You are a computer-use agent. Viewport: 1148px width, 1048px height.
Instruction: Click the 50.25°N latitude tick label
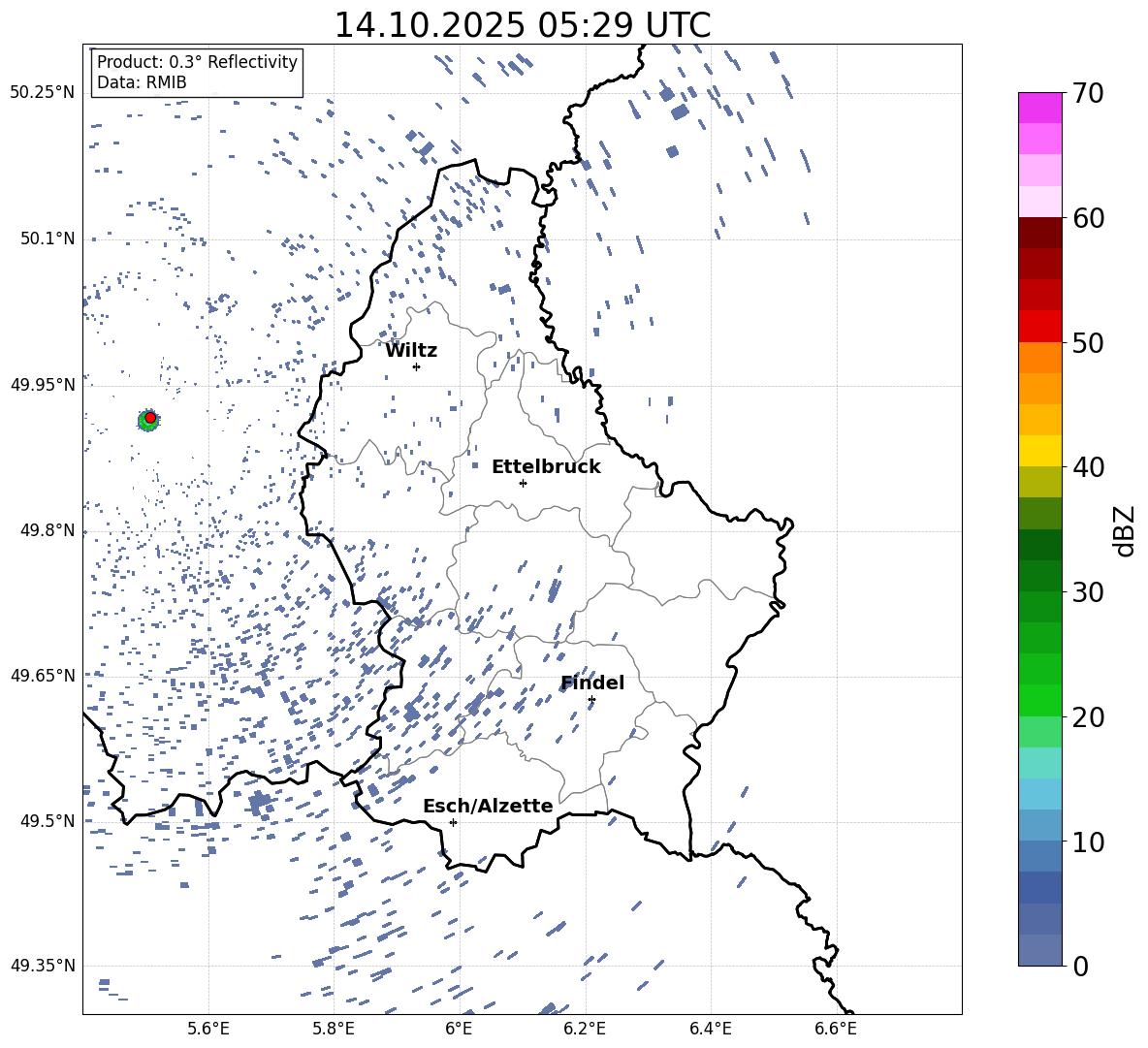42,93
